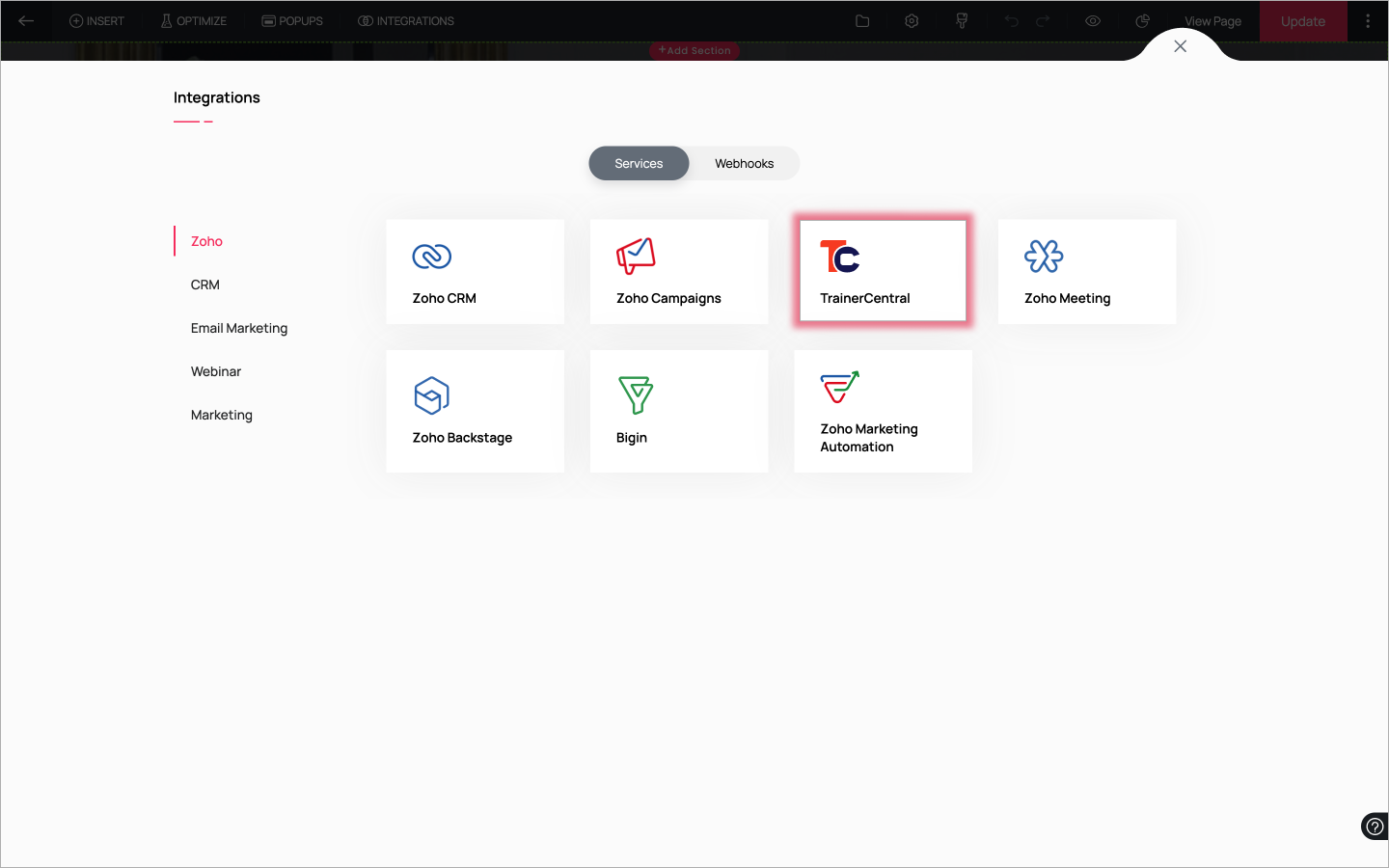1389x868 pixels.
Task: Click the Zoho Marketing Automation icon
Action: tap(839, 388)
